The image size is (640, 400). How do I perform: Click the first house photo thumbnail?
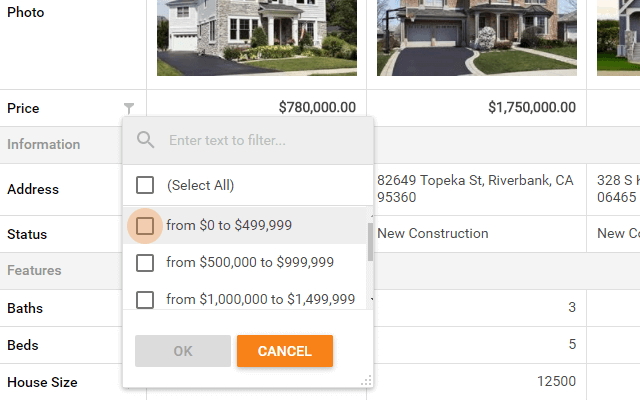(256, 38)
